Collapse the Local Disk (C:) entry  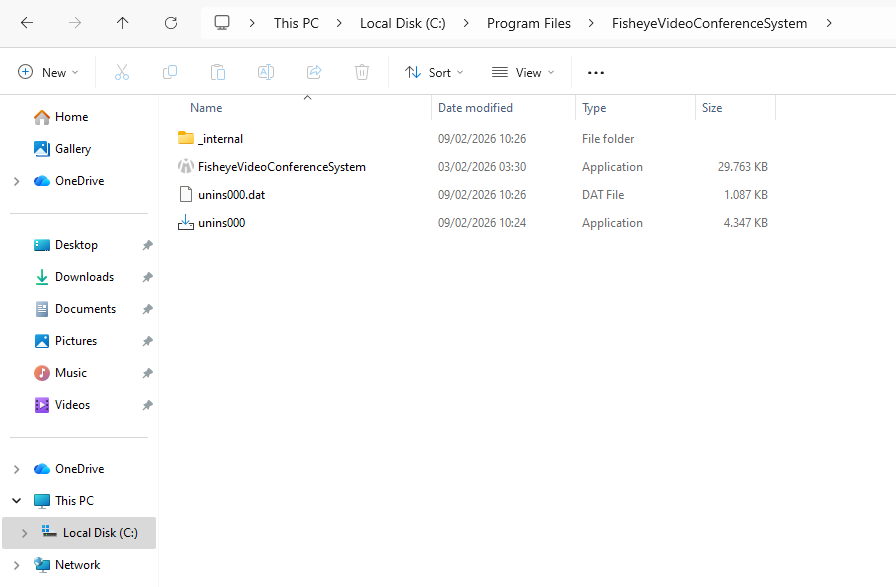(24, 533)
